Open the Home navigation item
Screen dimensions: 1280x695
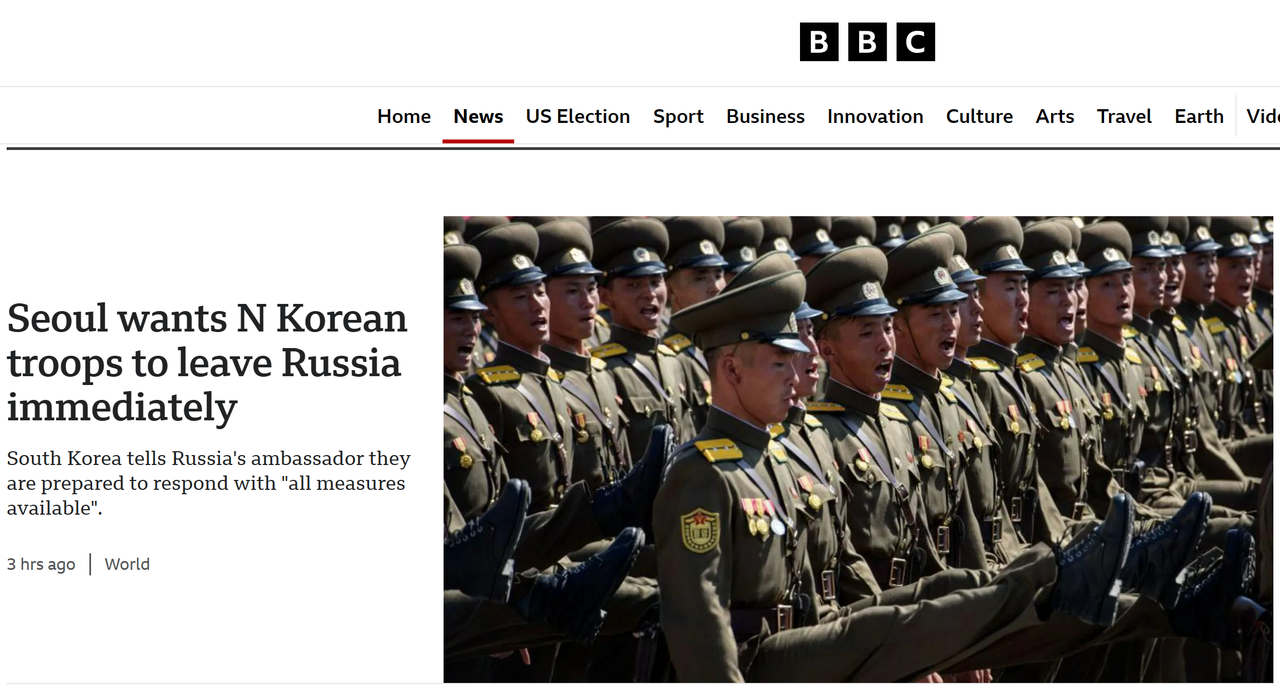pyautogui.click(x=404, y=116)
